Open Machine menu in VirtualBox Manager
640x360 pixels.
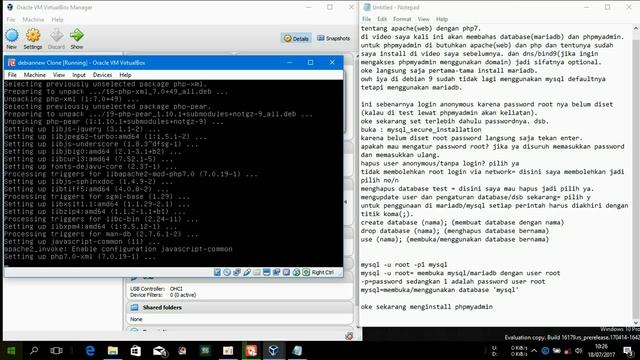point(33,20)
